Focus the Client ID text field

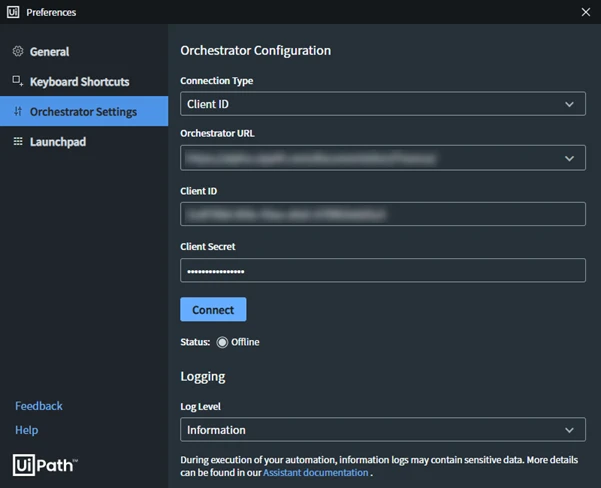[383, 214]
